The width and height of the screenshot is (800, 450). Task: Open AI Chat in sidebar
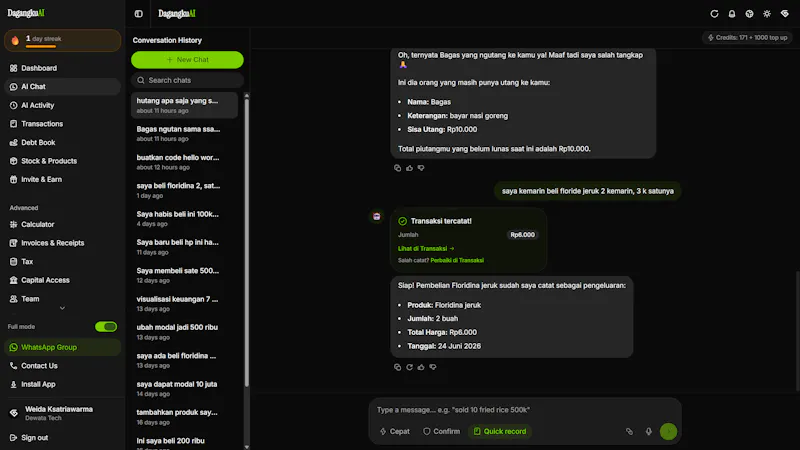pyautogui.click(x=62, y=87)
